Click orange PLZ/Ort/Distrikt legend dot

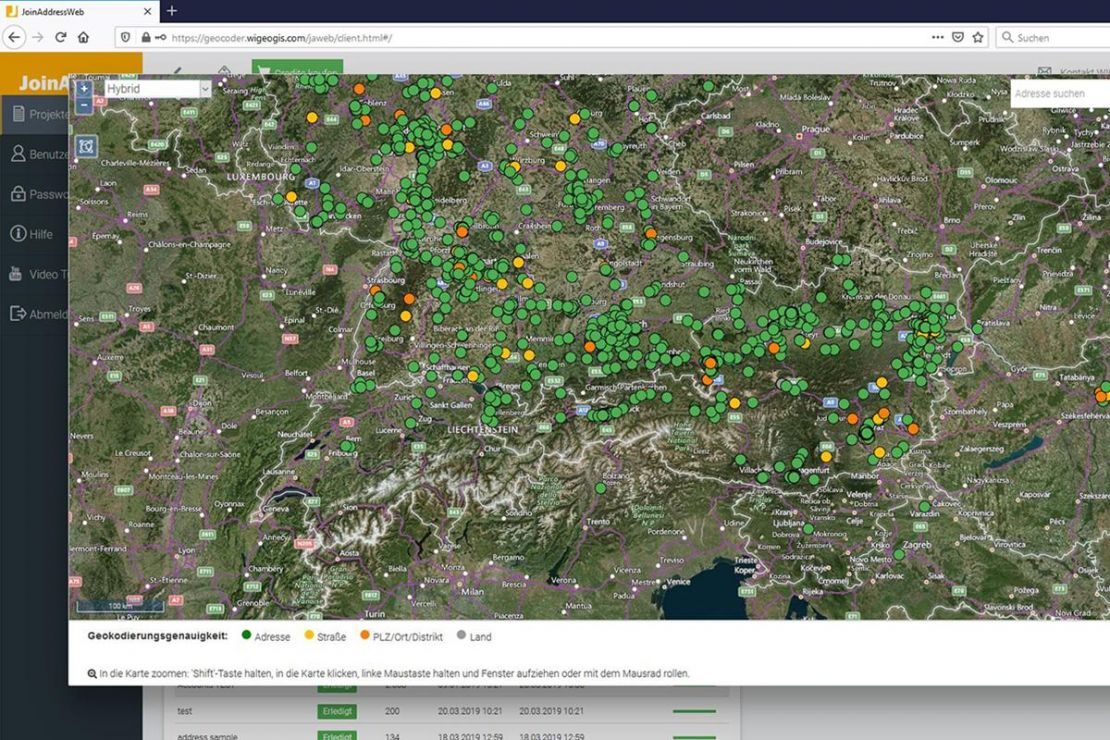pyautogui.click(x=365, y=635)
